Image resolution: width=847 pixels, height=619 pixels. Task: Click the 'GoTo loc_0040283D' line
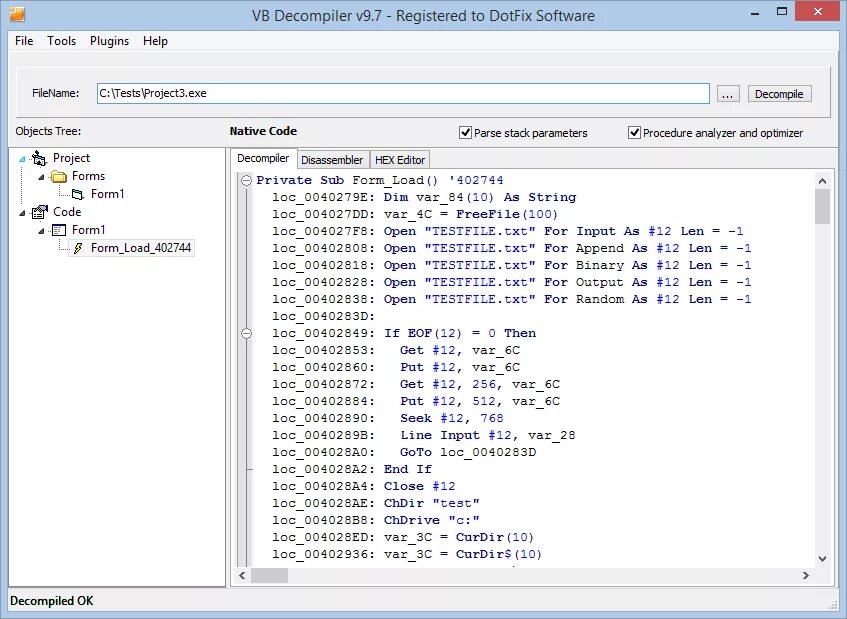(x=404, y=452)
